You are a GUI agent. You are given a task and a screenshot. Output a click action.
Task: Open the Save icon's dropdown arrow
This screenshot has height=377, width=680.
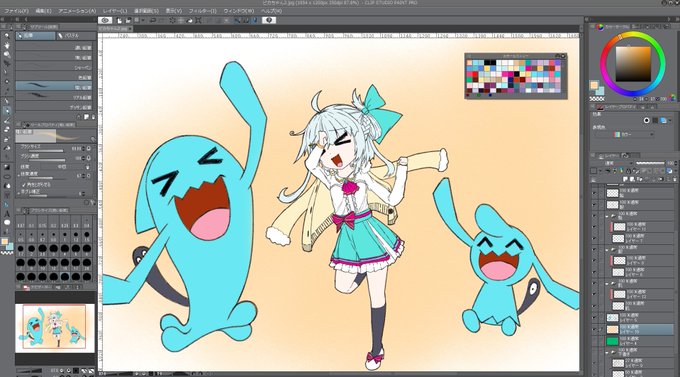142,20
